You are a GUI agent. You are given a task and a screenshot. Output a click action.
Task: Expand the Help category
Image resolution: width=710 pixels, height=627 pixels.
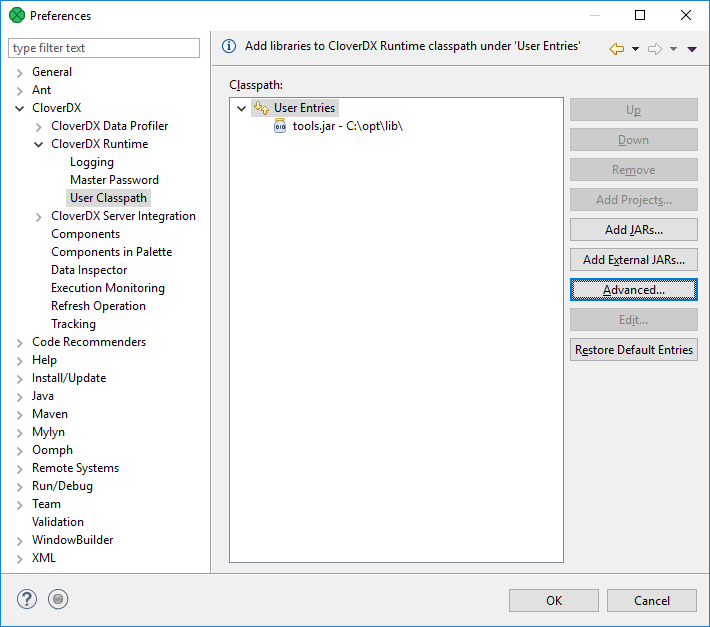pos(19,361)
